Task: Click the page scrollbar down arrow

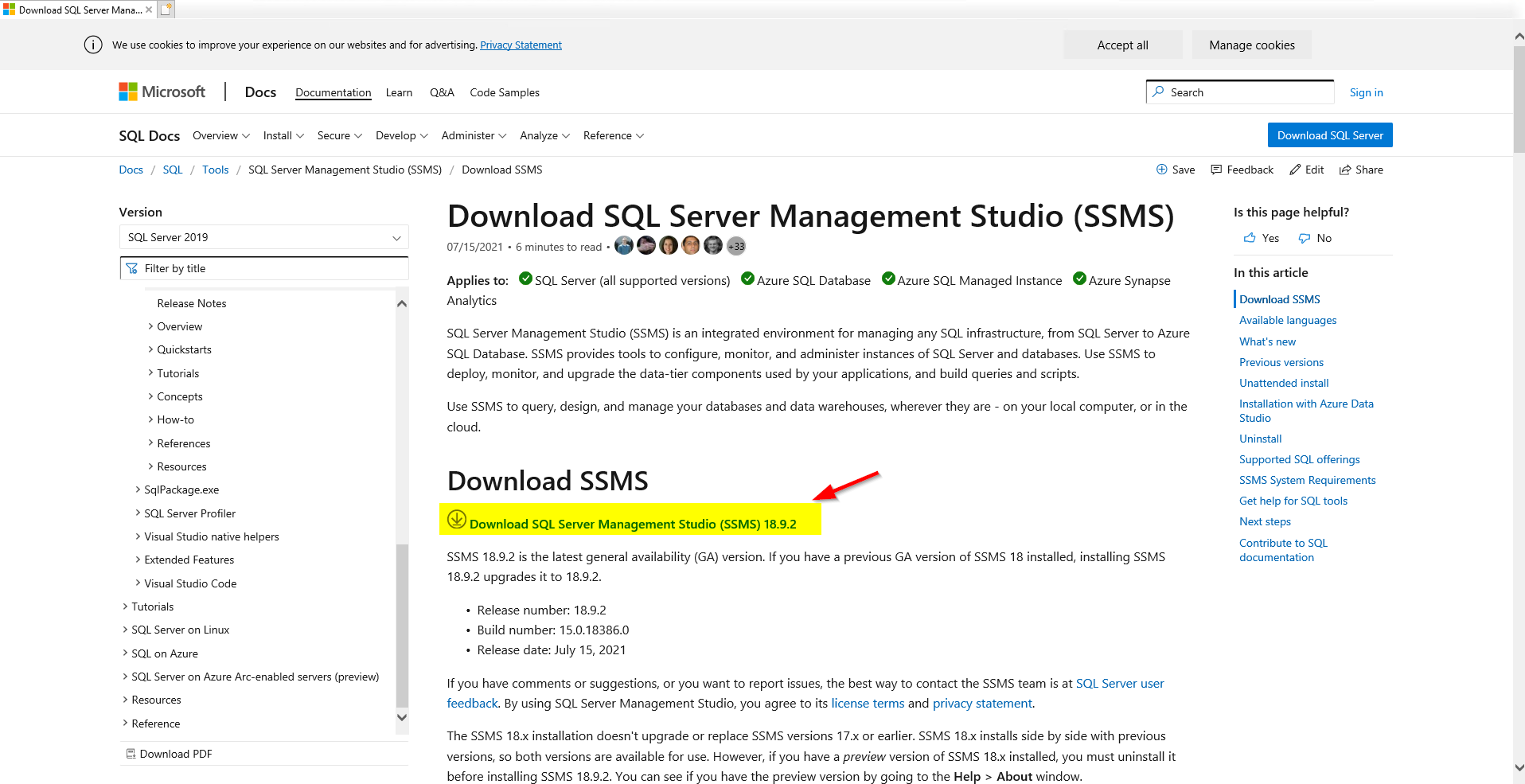Action: tap(1519, 767)
